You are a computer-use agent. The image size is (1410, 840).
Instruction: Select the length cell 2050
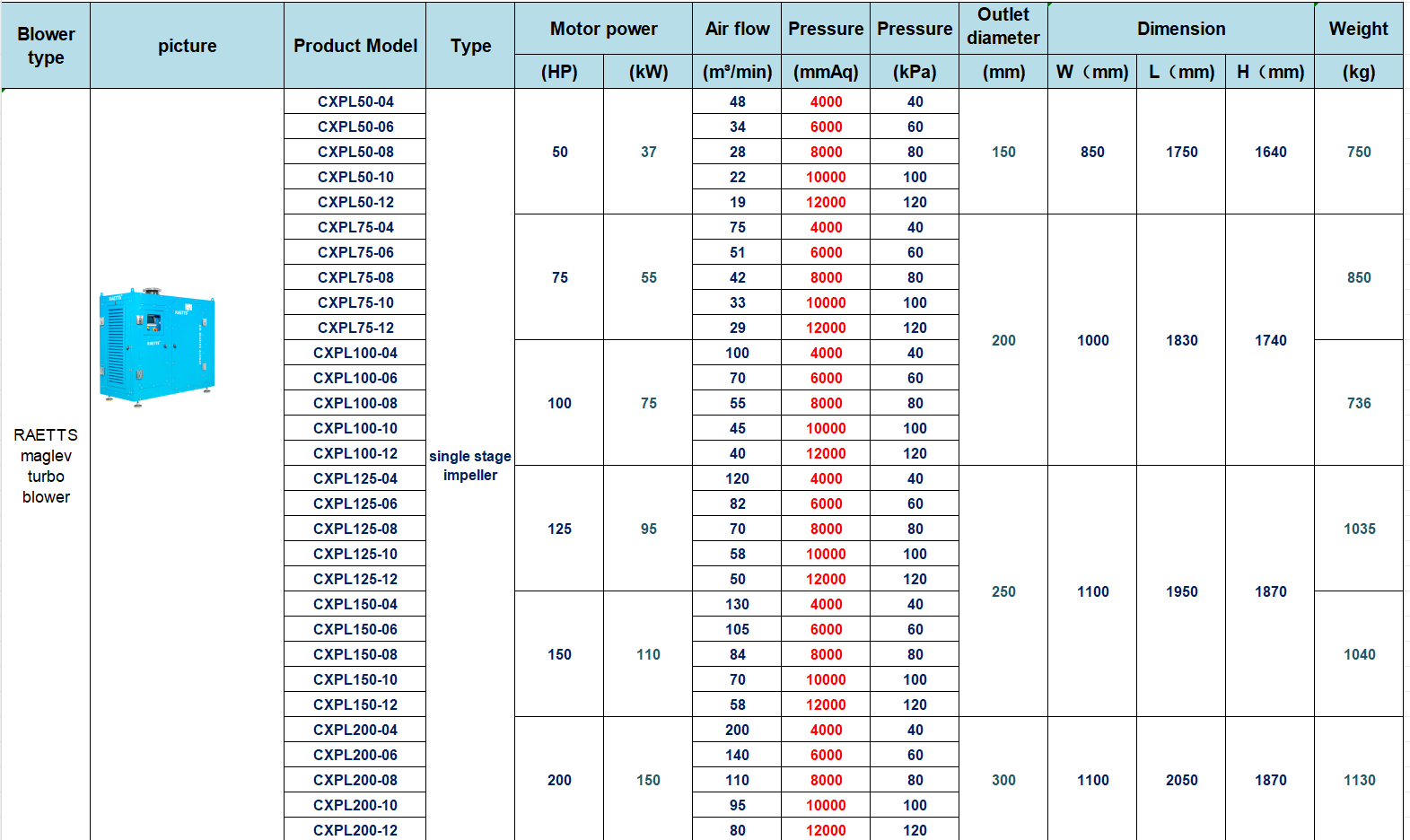[1181, 779]
